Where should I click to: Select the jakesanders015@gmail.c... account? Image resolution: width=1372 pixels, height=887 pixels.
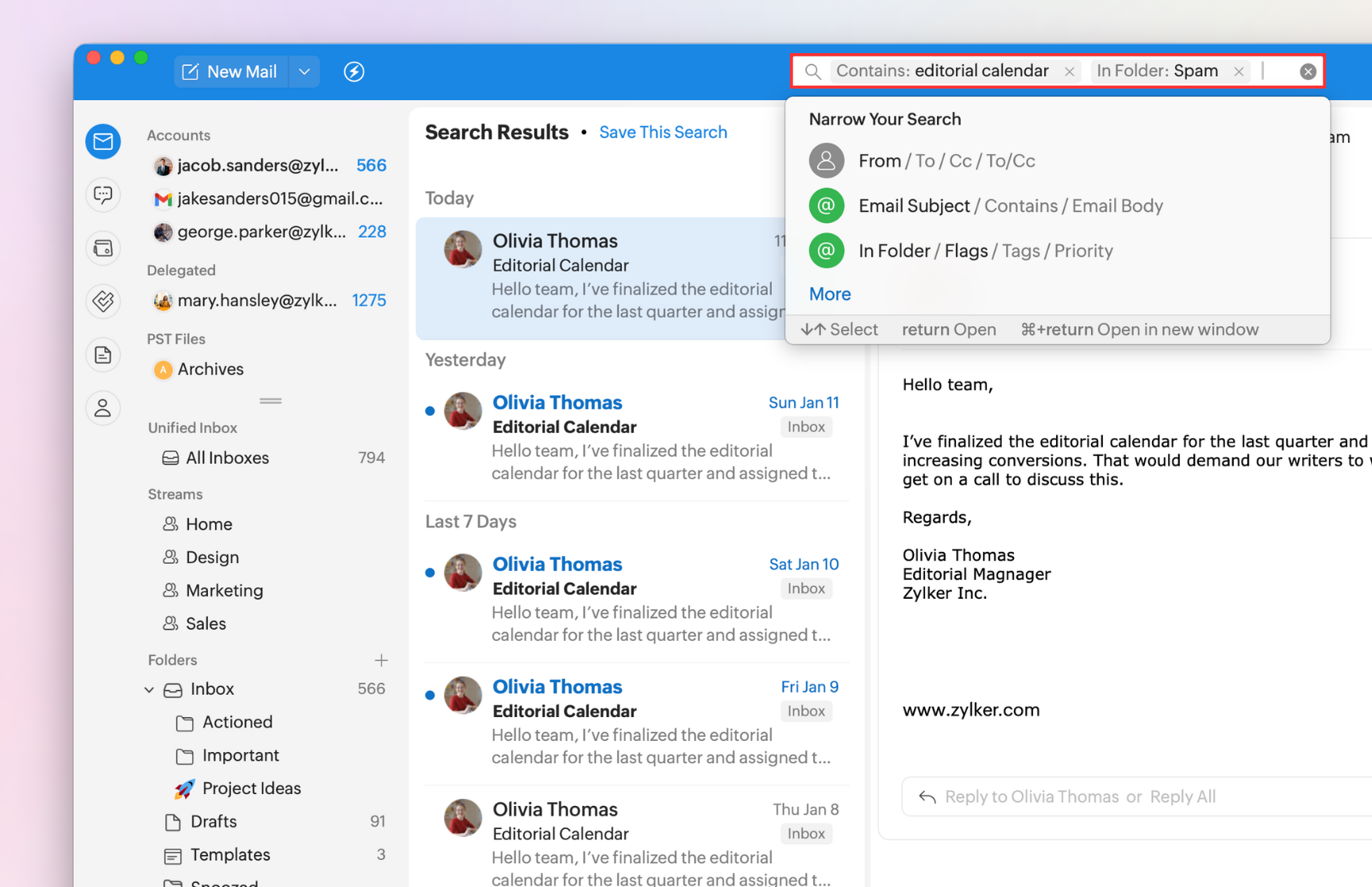point(269,199)
